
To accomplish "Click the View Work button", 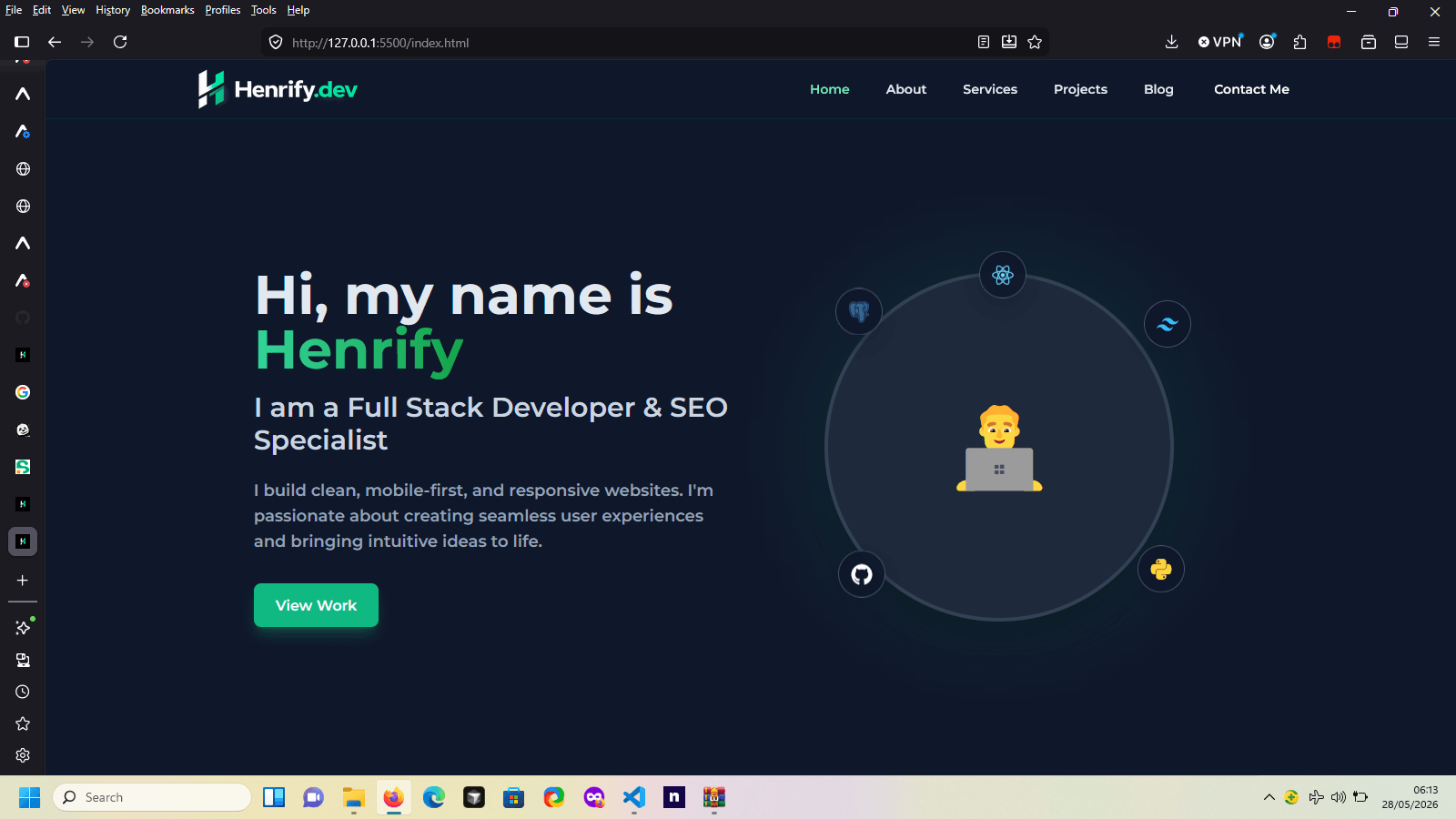I will click(316, 605).
